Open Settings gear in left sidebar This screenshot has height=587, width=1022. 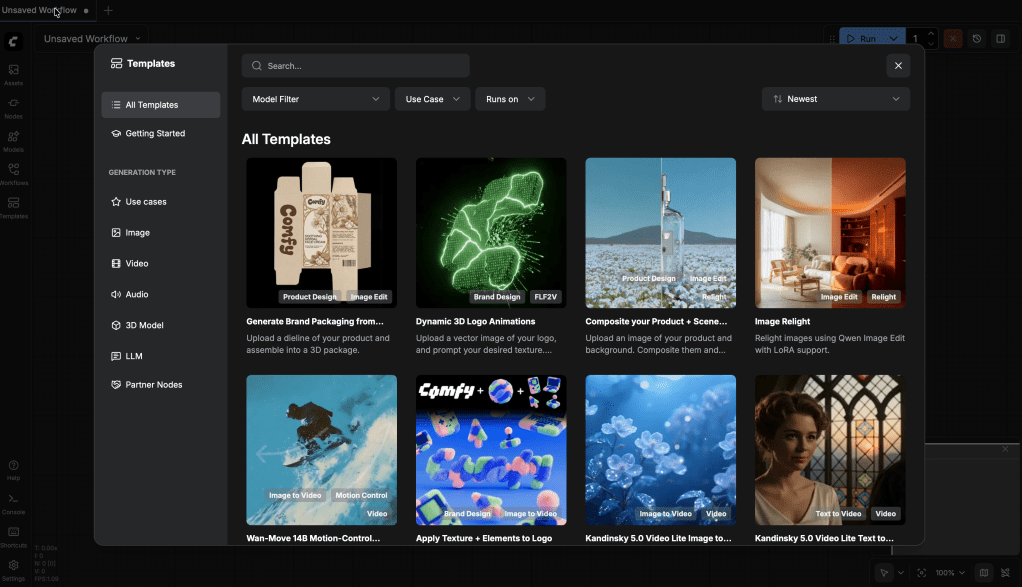click(13, 569)
